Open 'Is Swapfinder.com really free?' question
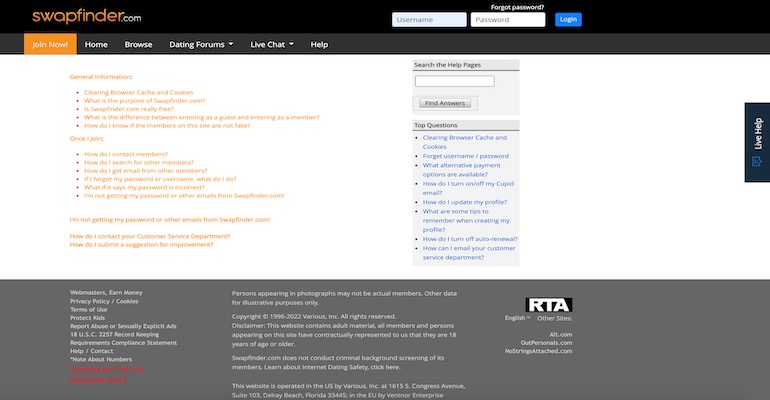 (x=128, y=109)
